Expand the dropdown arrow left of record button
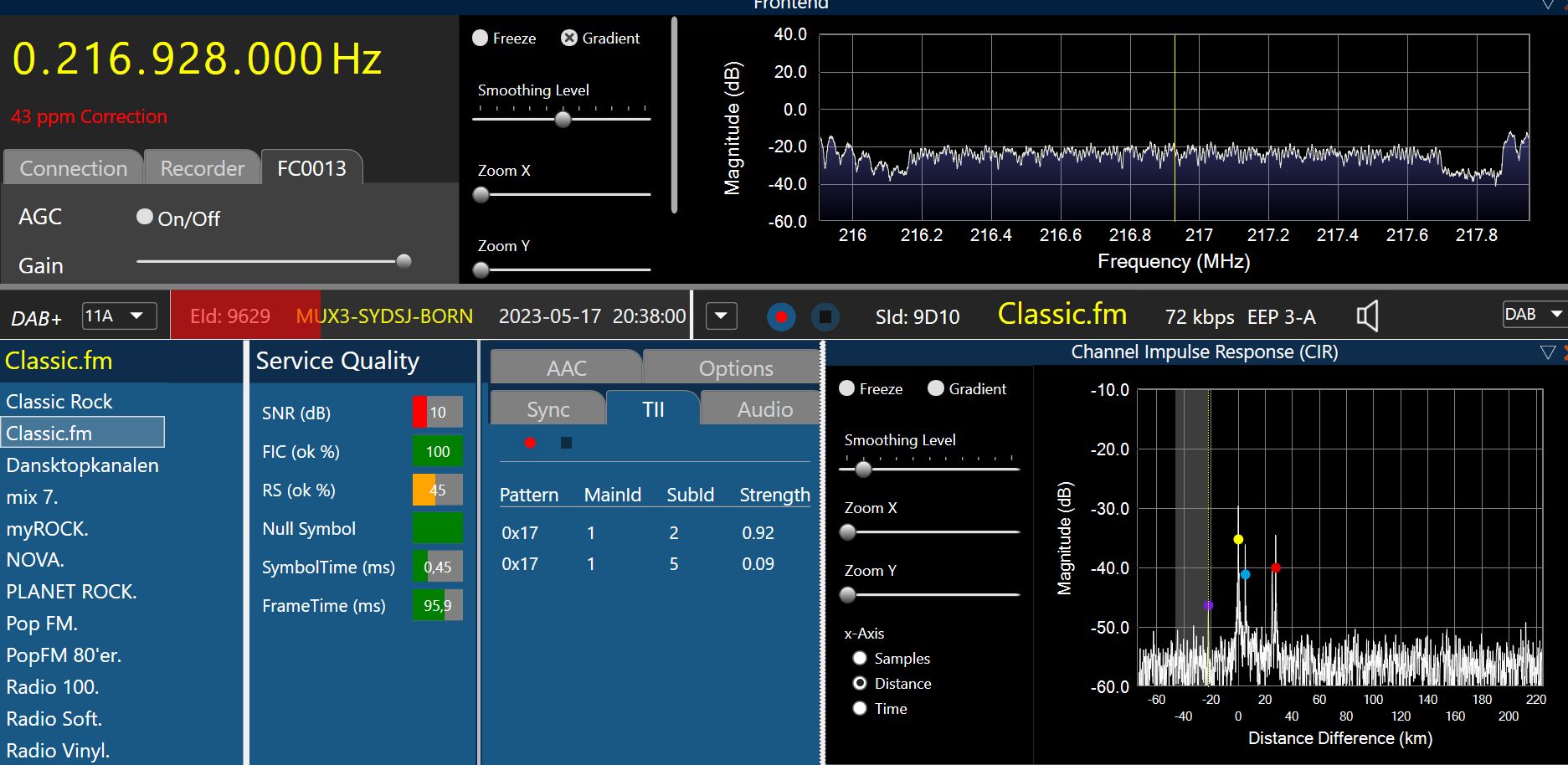Viewport: 1568px width, 765px height. (721, 317)
